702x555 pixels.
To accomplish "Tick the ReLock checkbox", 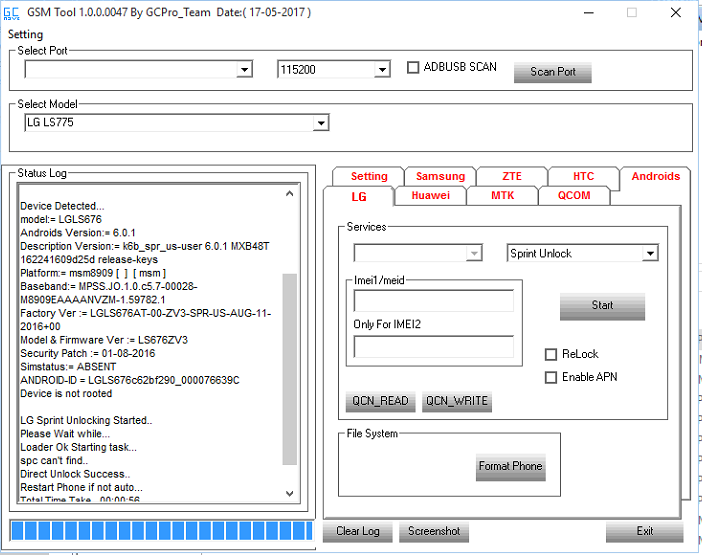I will point(551,354).
